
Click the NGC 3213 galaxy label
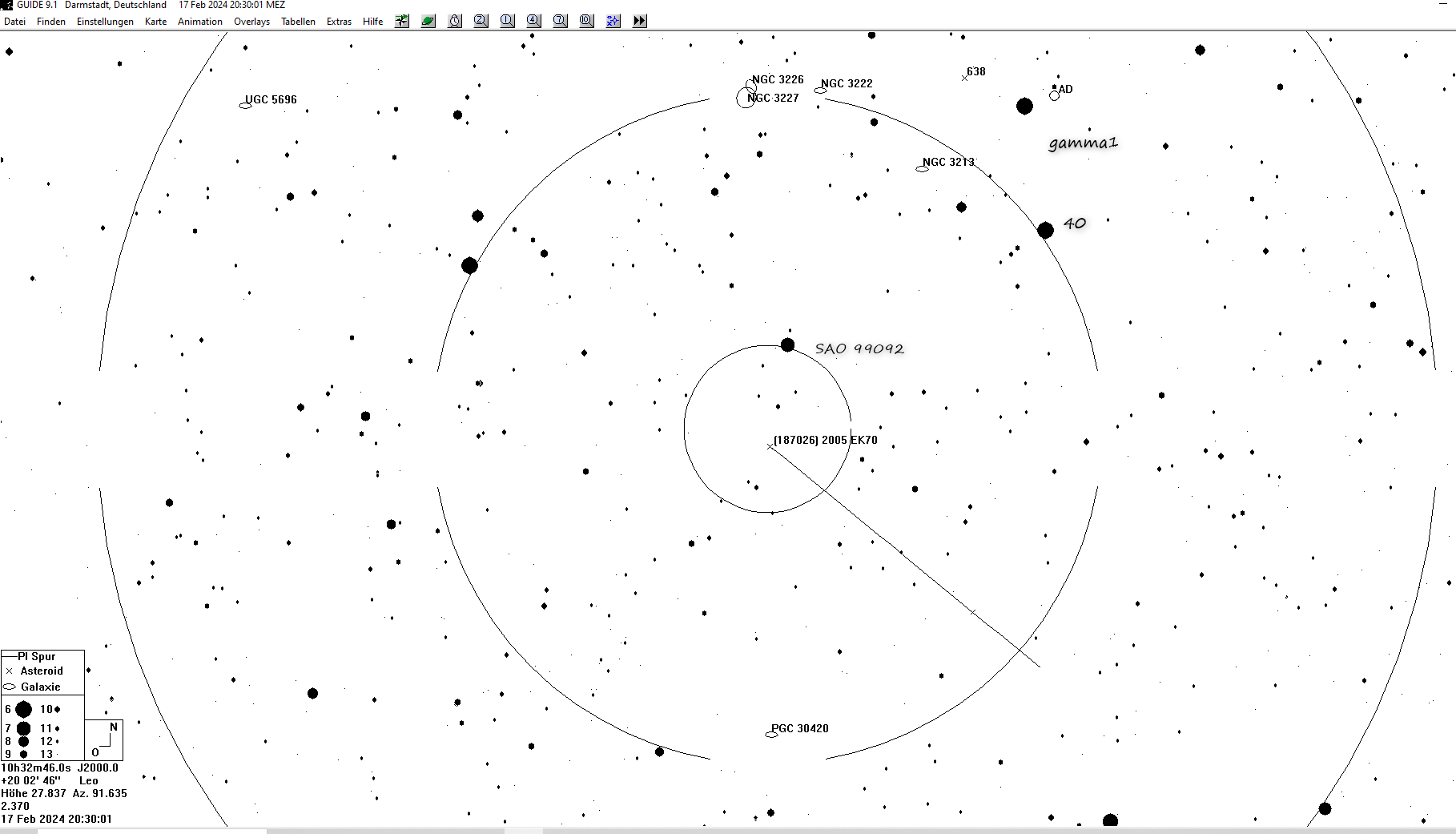(948, 162)
